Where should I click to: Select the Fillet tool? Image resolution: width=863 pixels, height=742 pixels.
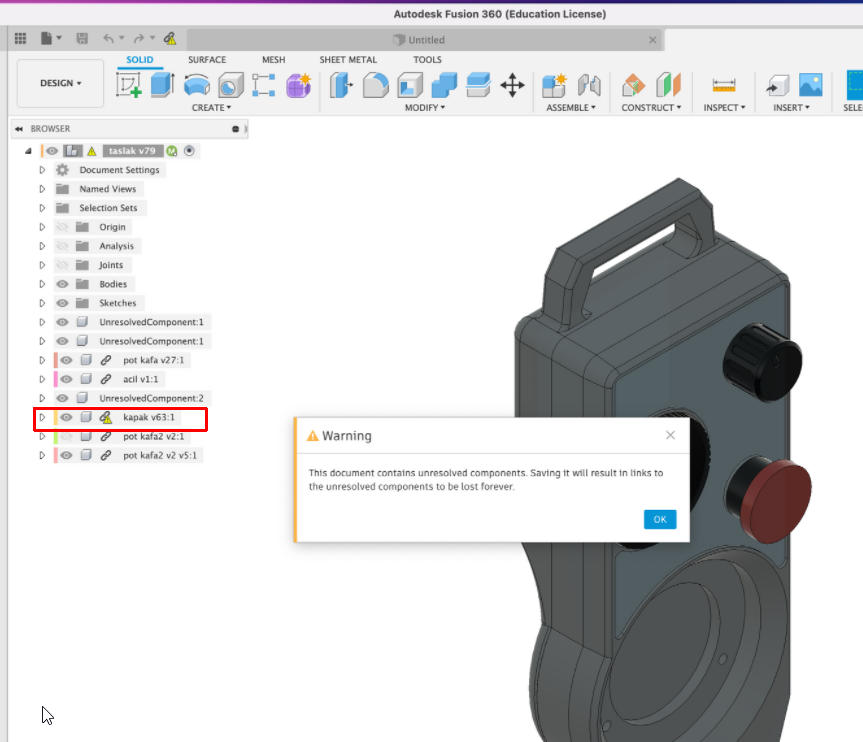click(375, 85)
